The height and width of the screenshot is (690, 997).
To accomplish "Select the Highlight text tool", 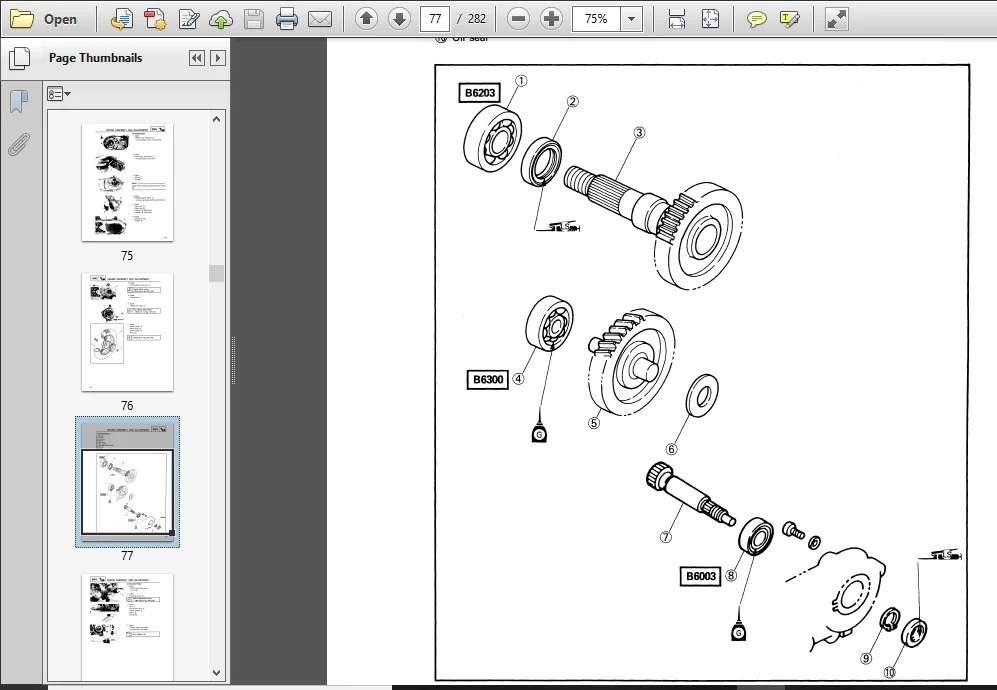I will [789, 19].
